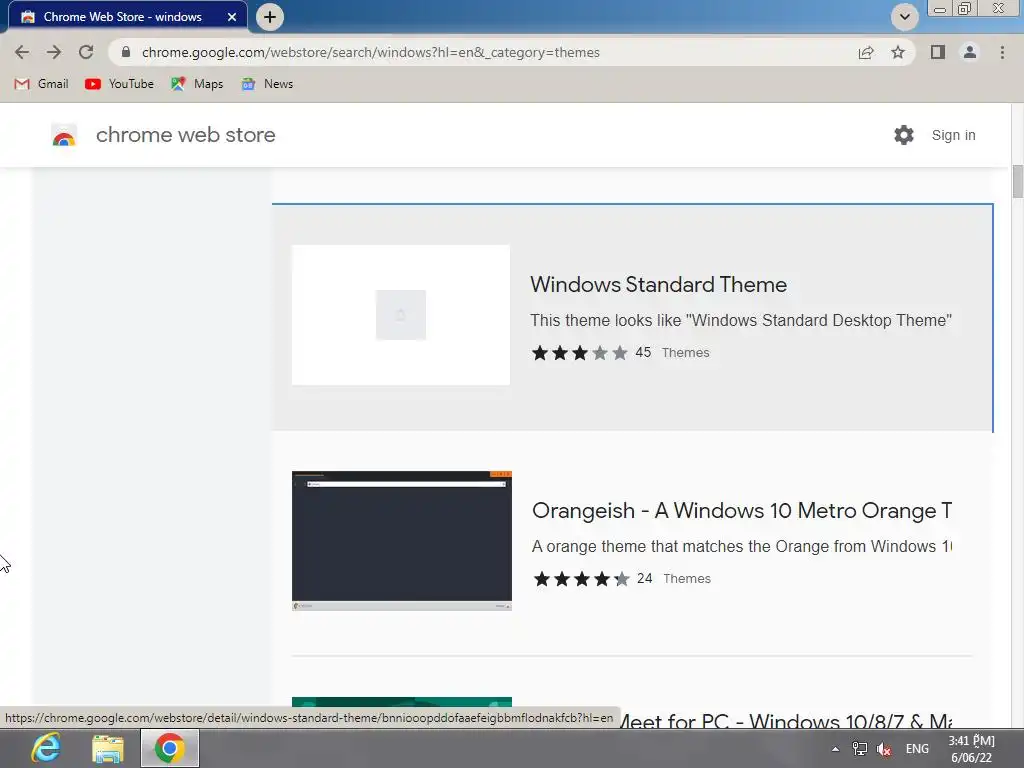Screen dimensions: 1024x768
Task: Bookmark this page with the star icon
Action: point(898,52)
